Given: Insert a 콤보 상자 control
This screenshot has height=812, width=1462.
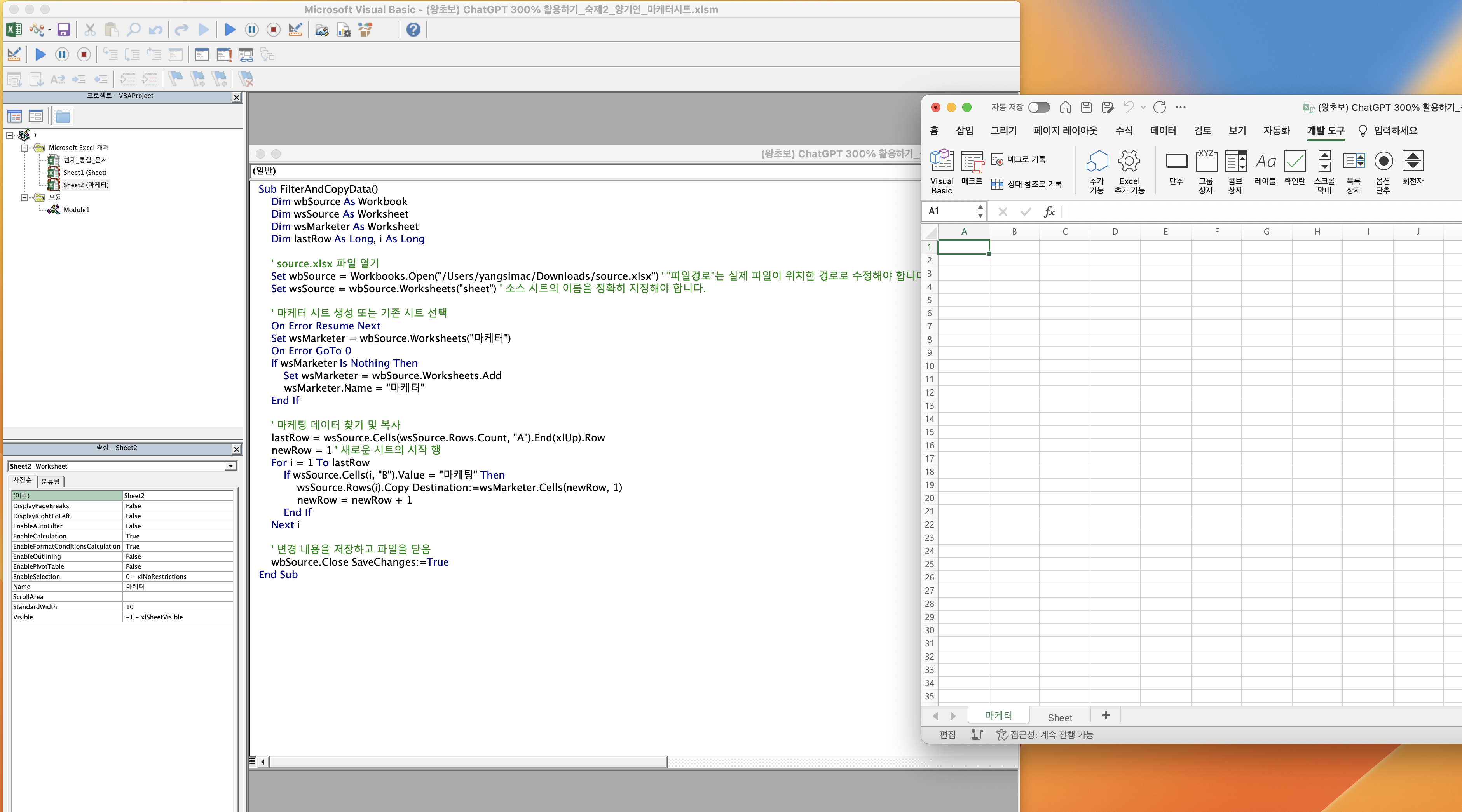Looking at the screenshot, I should click(1235, 171).
